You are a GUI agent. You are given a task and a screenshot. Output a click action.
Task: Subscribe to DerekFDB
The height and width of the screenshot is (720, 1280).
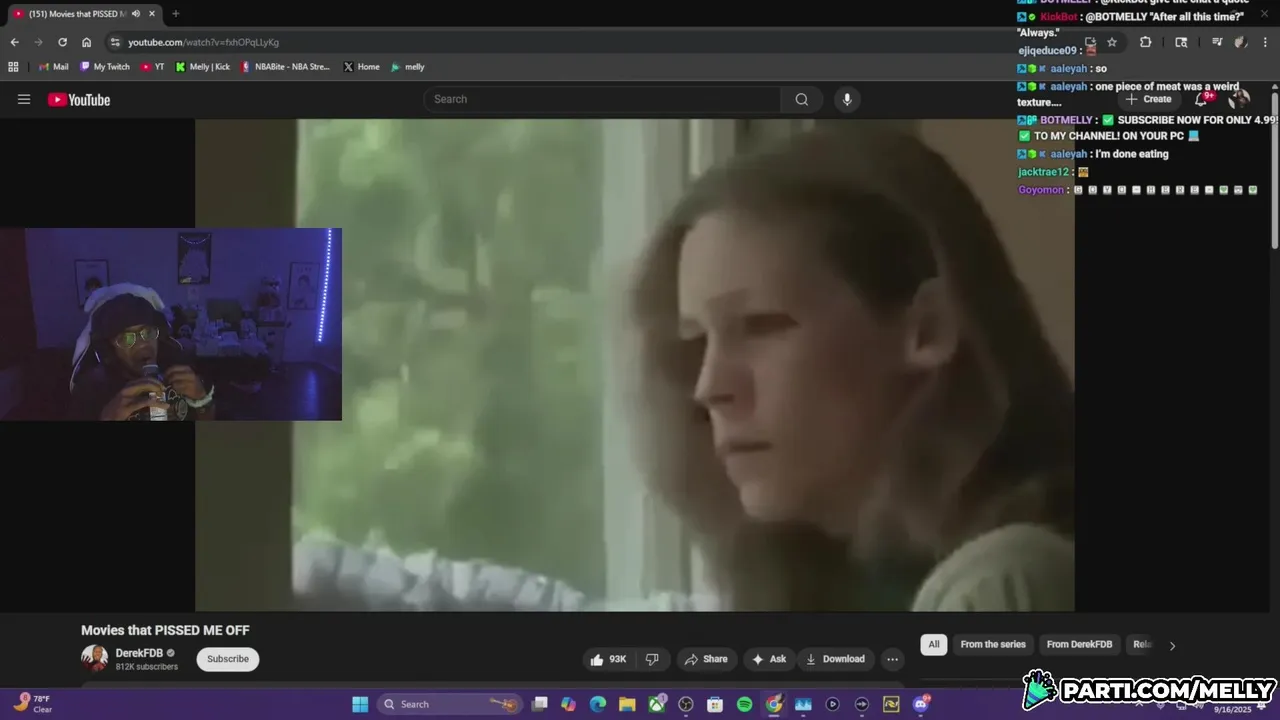click(x=228, y=659)
